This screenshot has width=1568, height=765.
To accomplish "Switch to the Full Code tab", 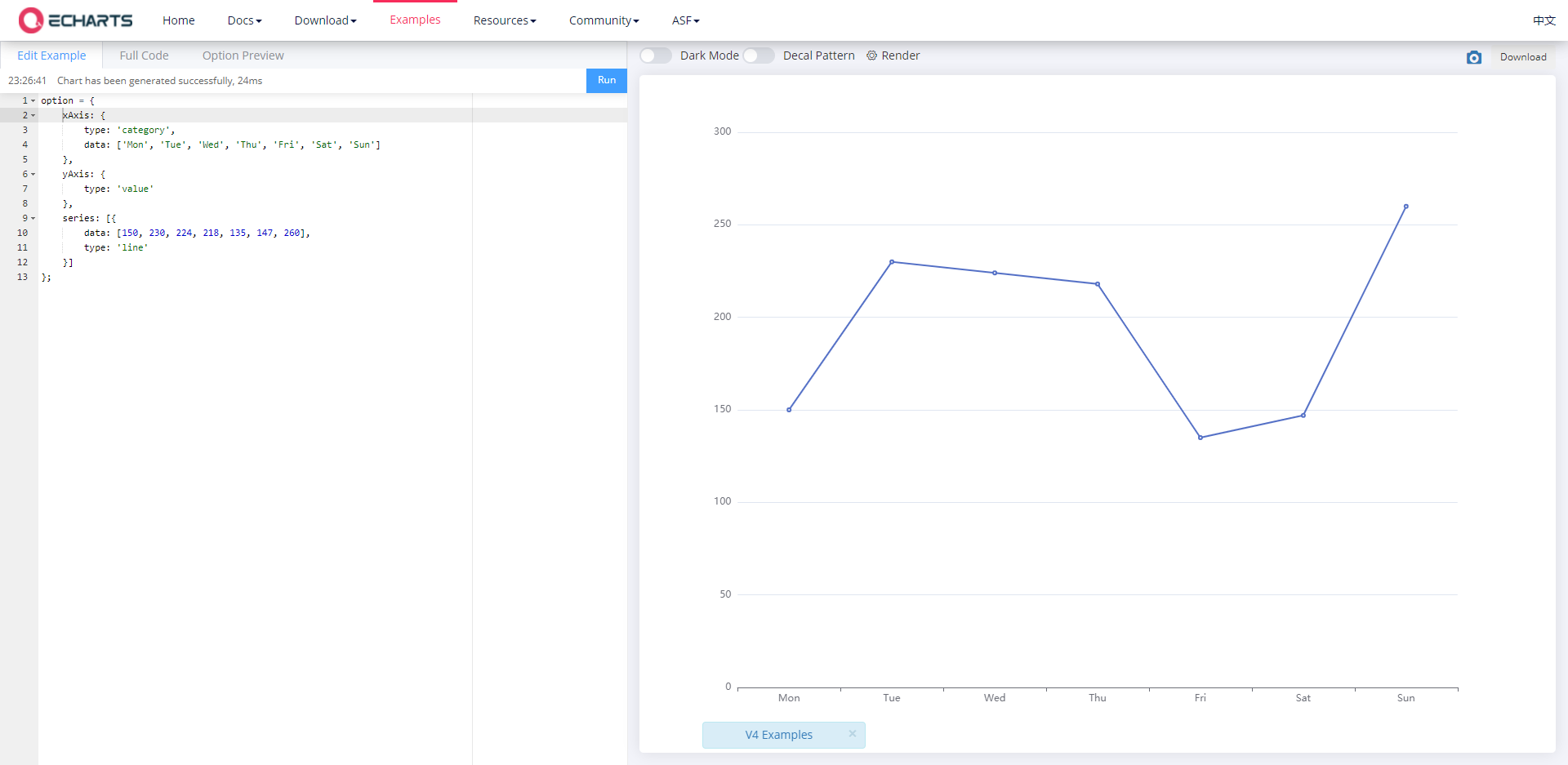I will click(x=144, y=56).
